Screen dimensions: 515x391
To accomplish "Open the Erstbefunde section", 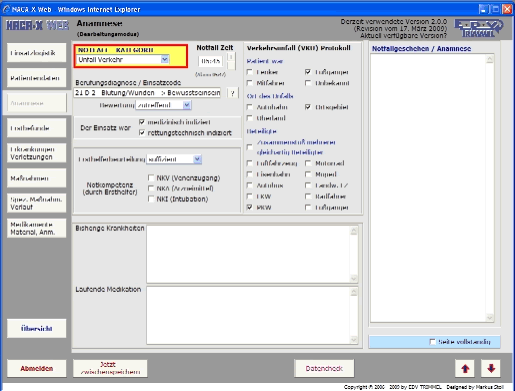I will point(37,128).
